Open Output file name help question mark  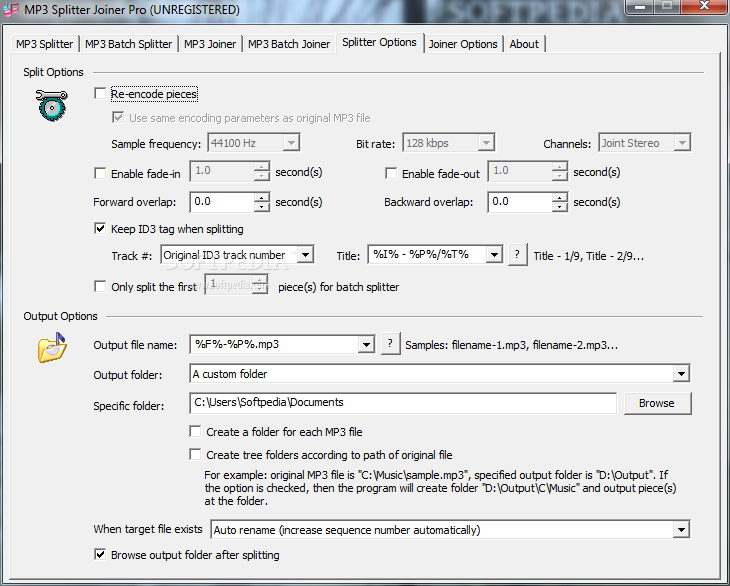tap(390, 344)
